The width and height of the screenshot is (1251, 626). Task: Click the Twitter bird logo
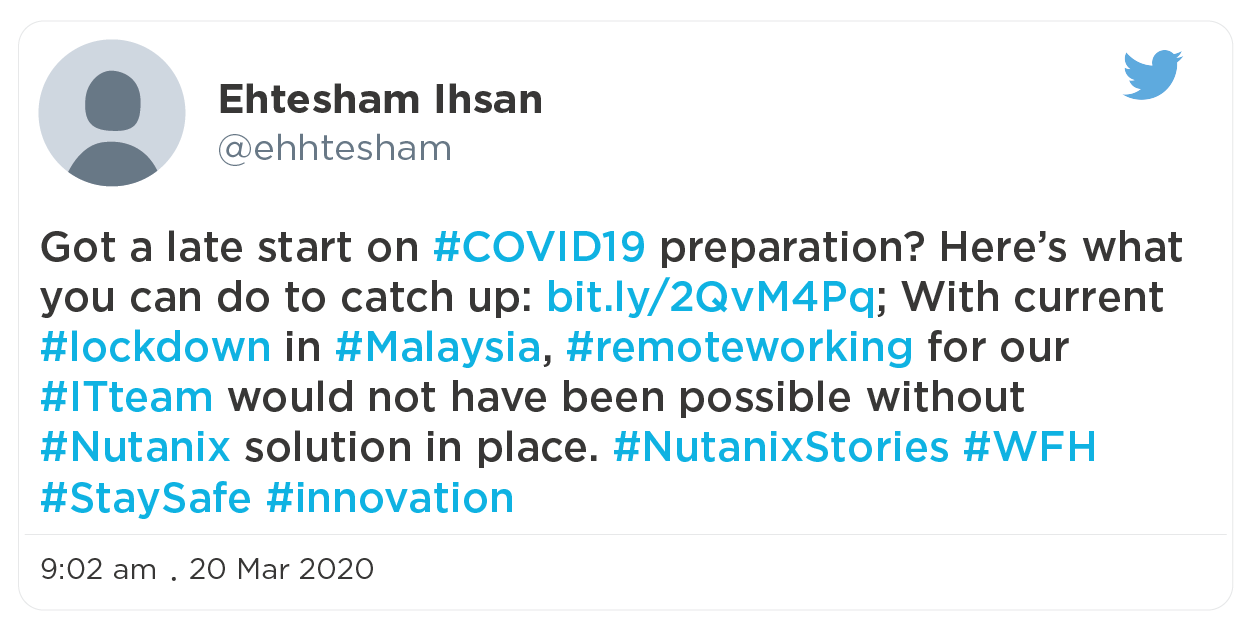point(1153,76)
